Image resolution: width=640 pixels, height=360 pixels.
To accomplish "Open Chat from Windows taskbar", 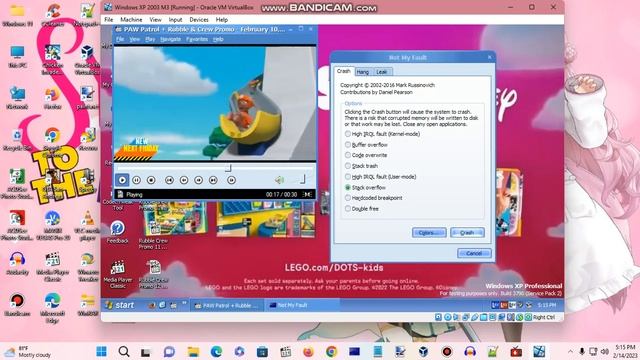I will tap(169, 351).
